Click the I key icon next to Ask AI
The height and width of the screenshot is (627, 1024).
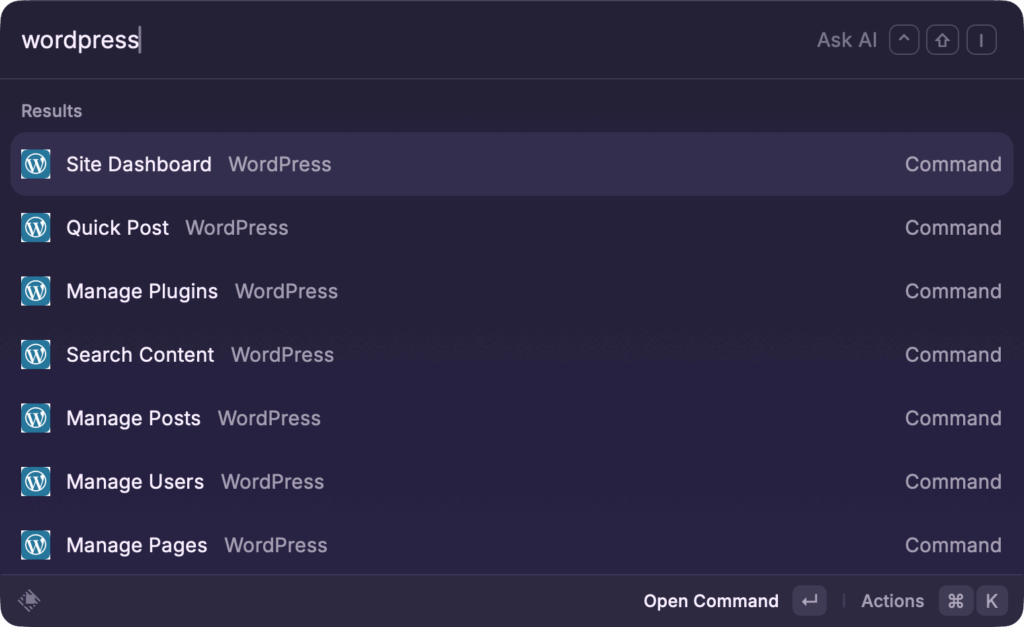pyautogui.click(x=981, y=40)
